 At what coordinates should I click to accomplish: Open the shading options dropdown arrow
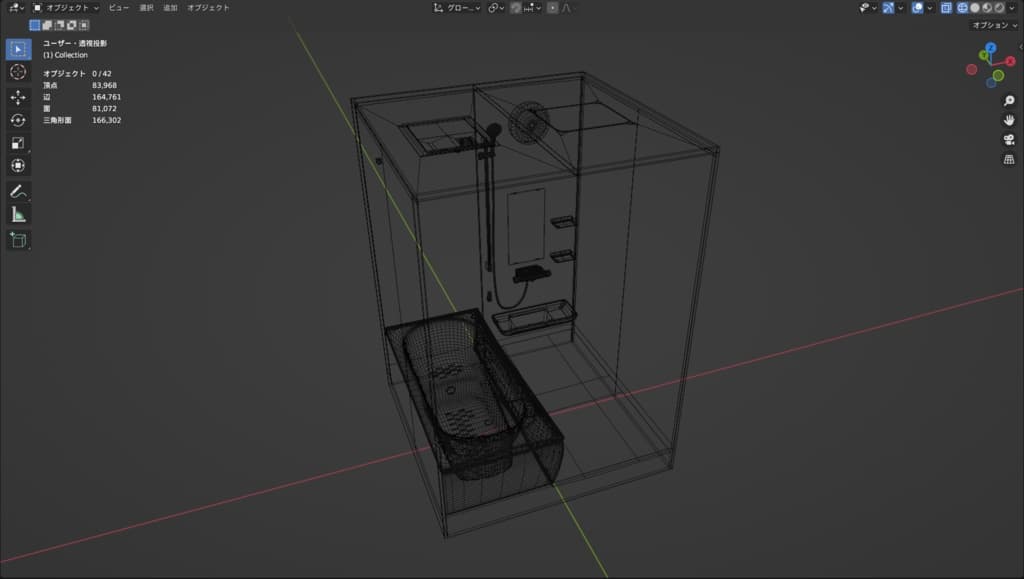[1013, 8]
